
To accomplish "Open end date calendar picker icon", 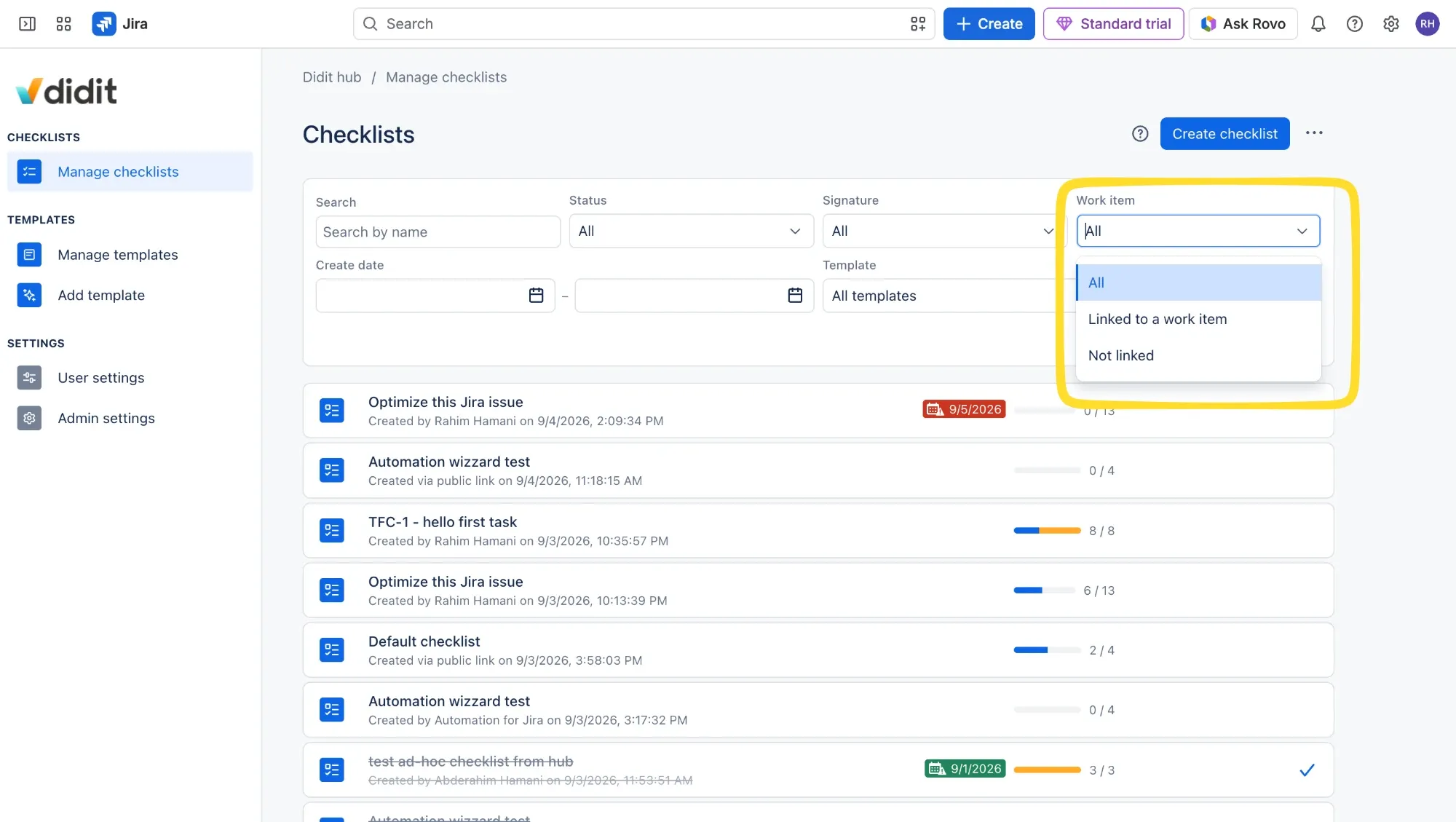I will [796, 296].
